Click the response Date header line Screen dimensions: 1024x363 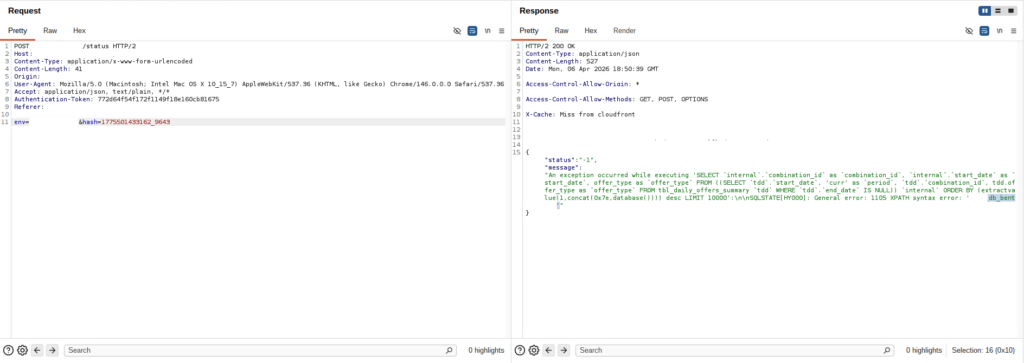(x=592, y=69)
